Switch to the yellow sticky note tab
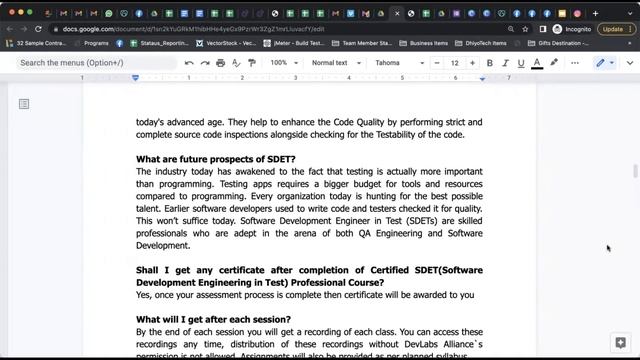Image resolution: width=640 pixels, height=360 pixels. coord(562,13)
